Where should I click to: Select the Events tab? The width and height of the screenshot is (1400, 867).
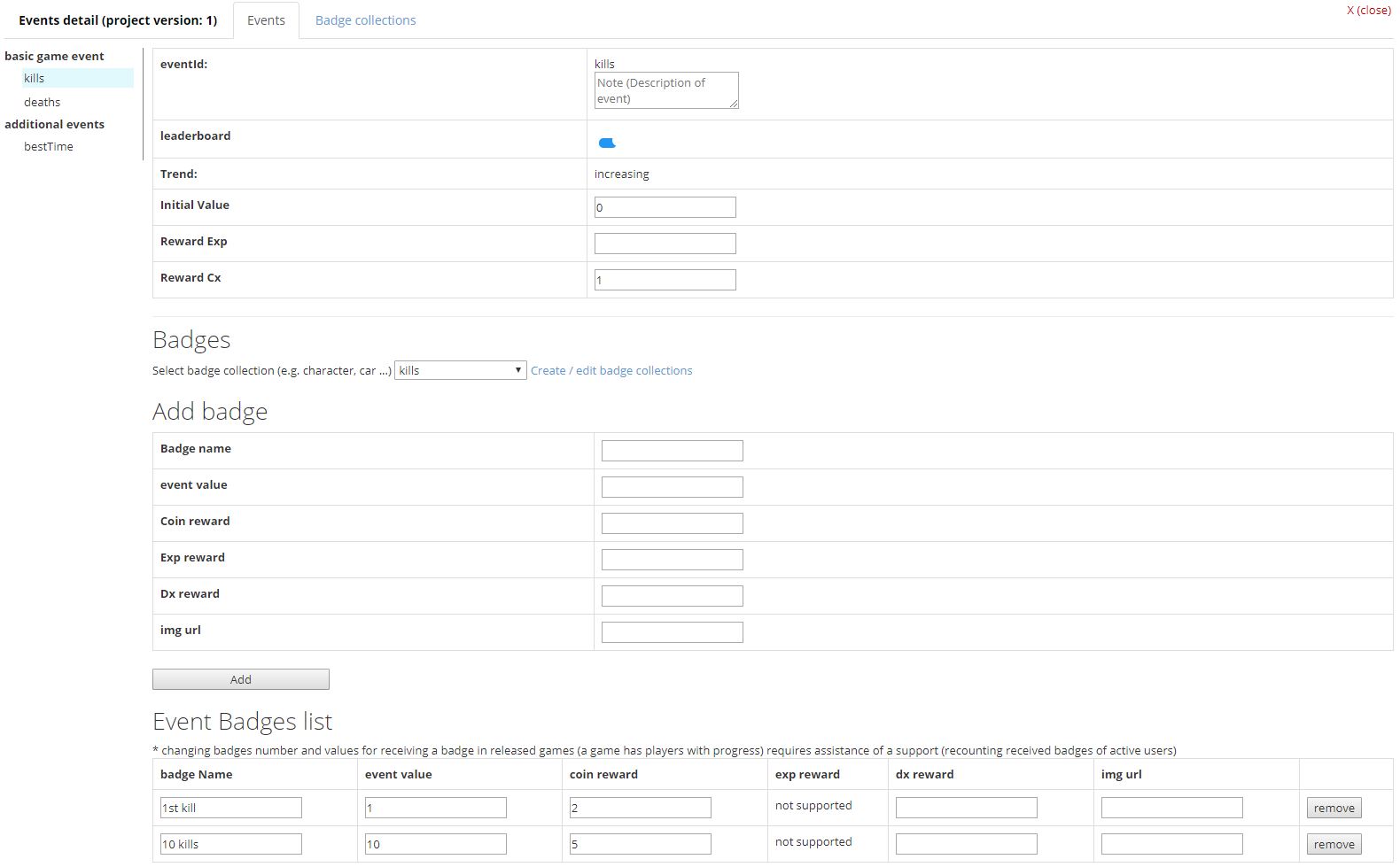[266, 20]
